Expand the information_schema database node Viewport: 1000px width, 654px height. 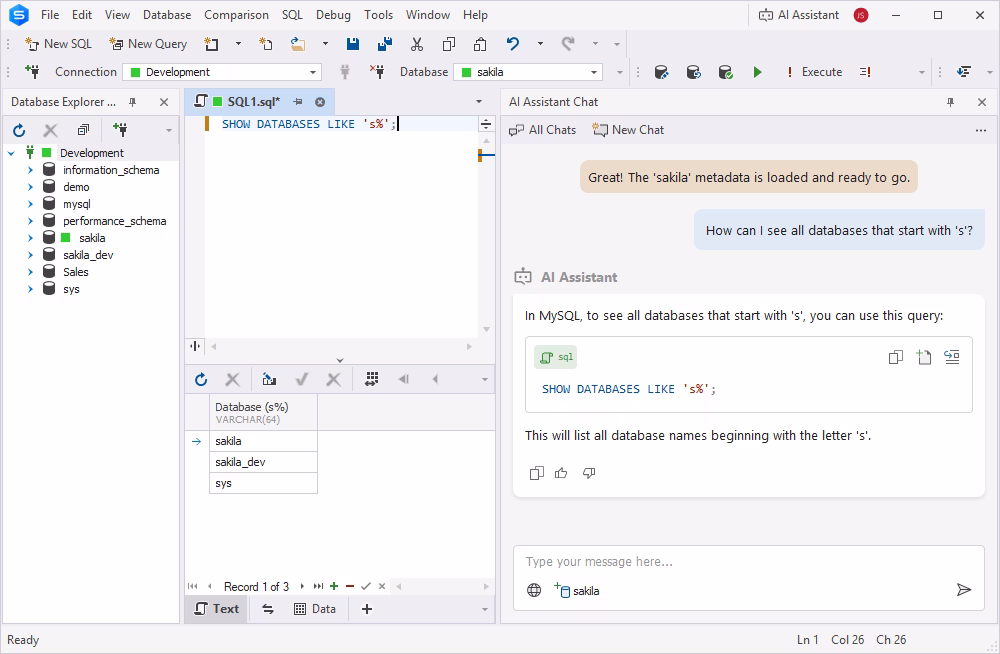click(x=31, y=170)
